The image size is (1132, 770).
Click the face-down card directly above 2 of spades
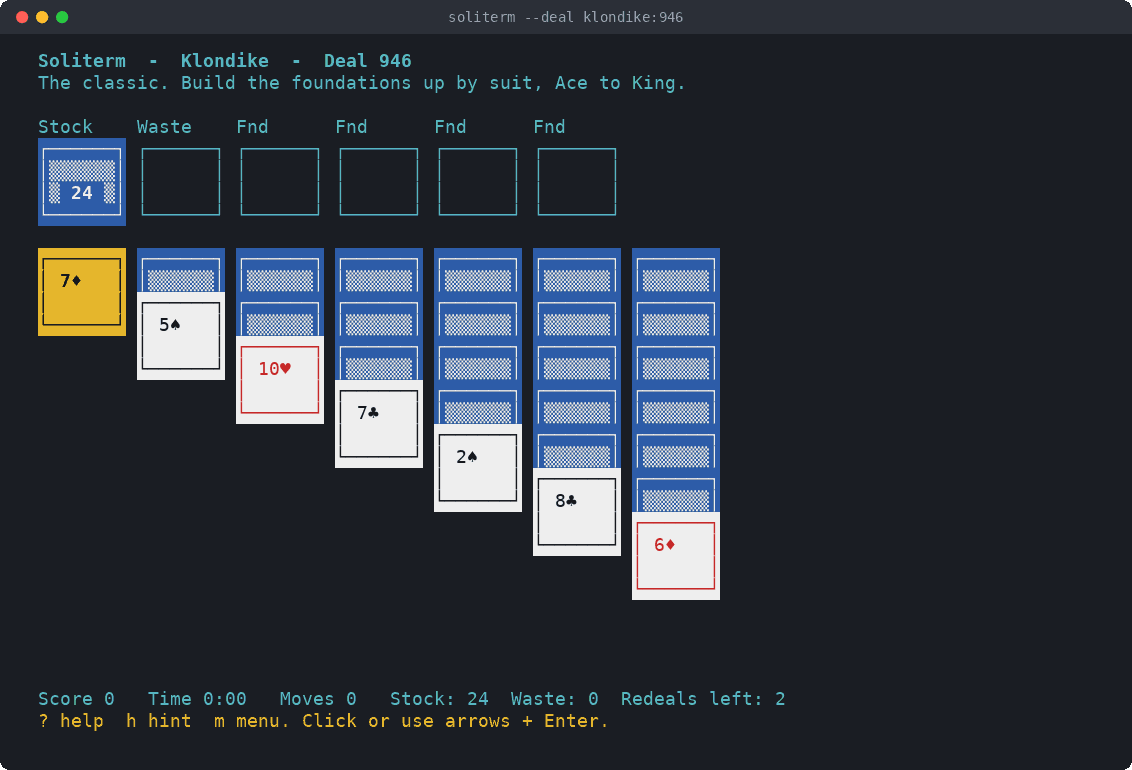click(477, 402)
